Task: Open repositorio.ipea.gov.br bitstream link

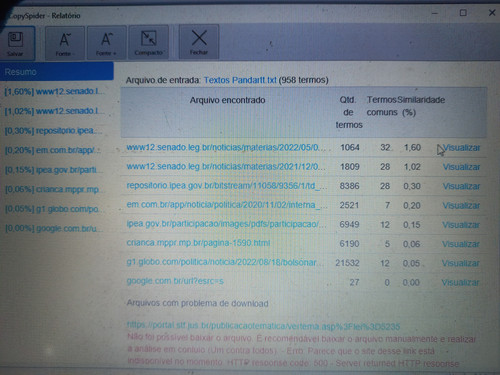Action: [x=227, y=186]
